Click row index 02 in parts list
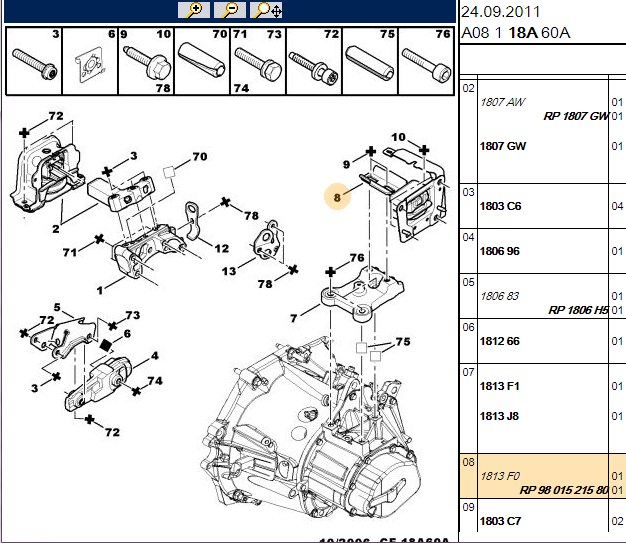 click(468, 88)
